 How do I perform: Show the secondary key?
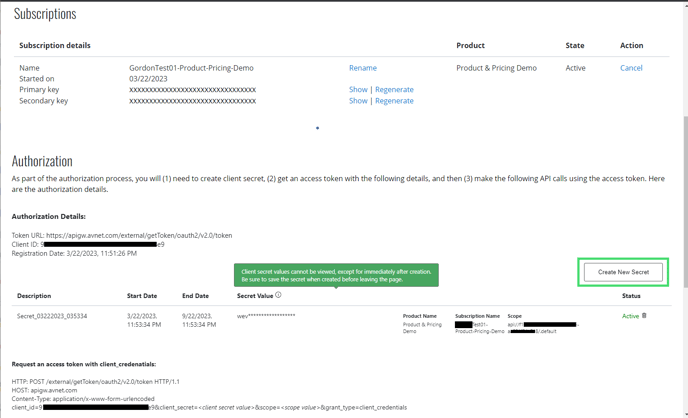point(358,101)
